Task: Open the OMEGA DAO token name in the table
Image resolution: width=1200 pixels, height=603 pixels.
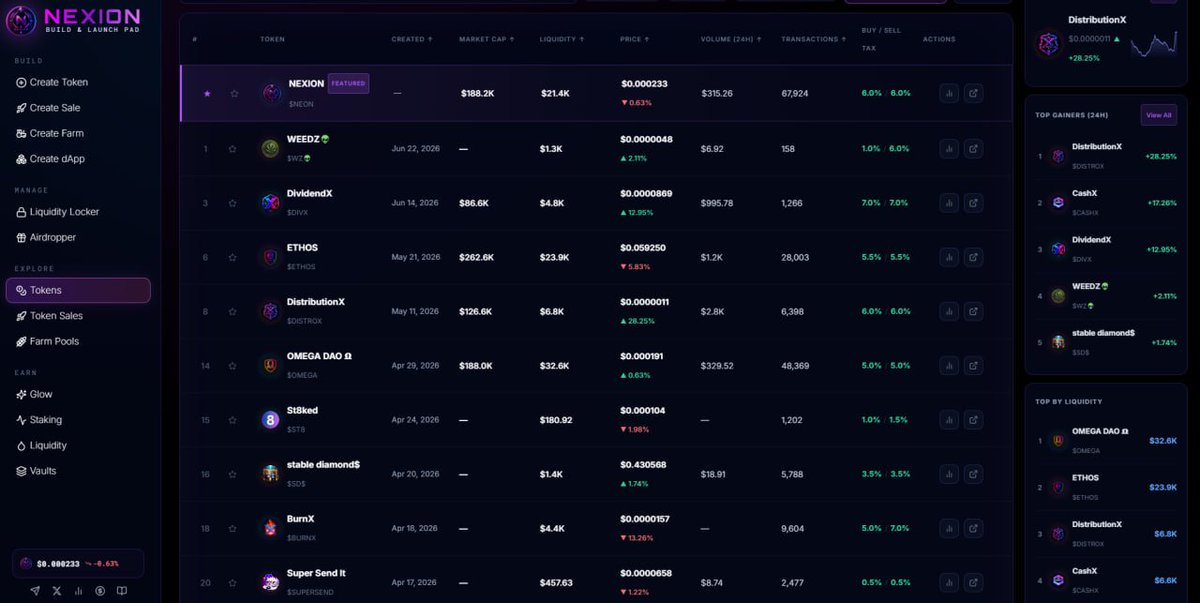Action: (x=320, y=356)
